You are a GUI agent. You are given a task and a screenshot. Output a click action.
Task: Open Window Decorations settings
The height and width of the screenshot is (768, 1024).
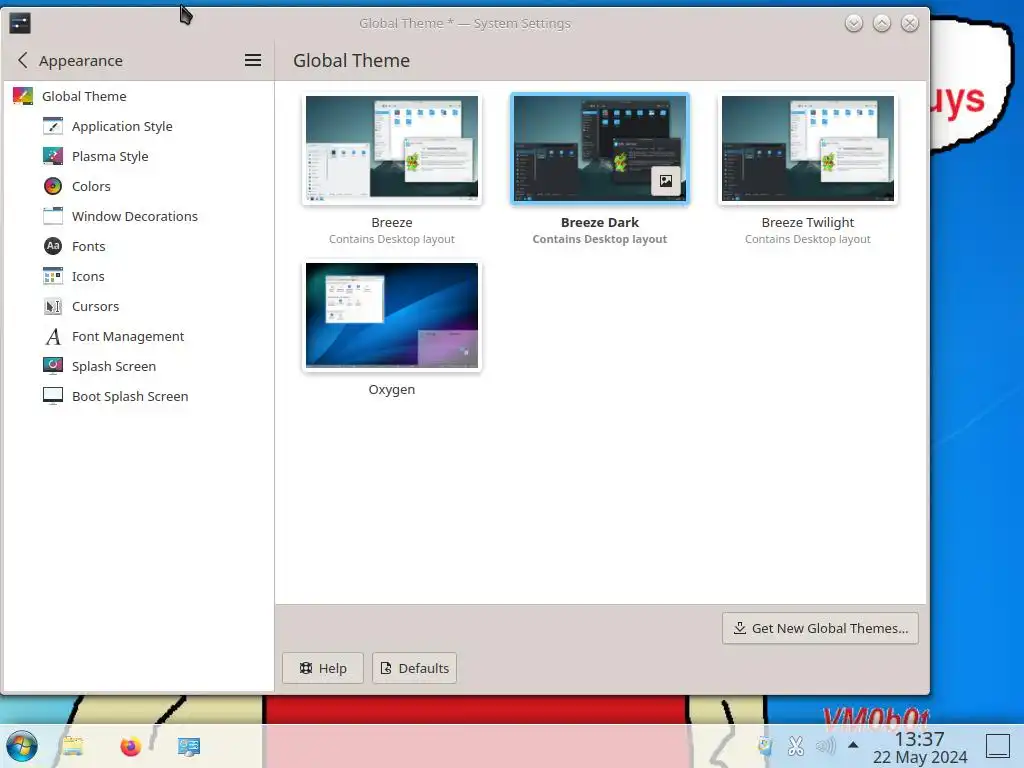(135, 216)
